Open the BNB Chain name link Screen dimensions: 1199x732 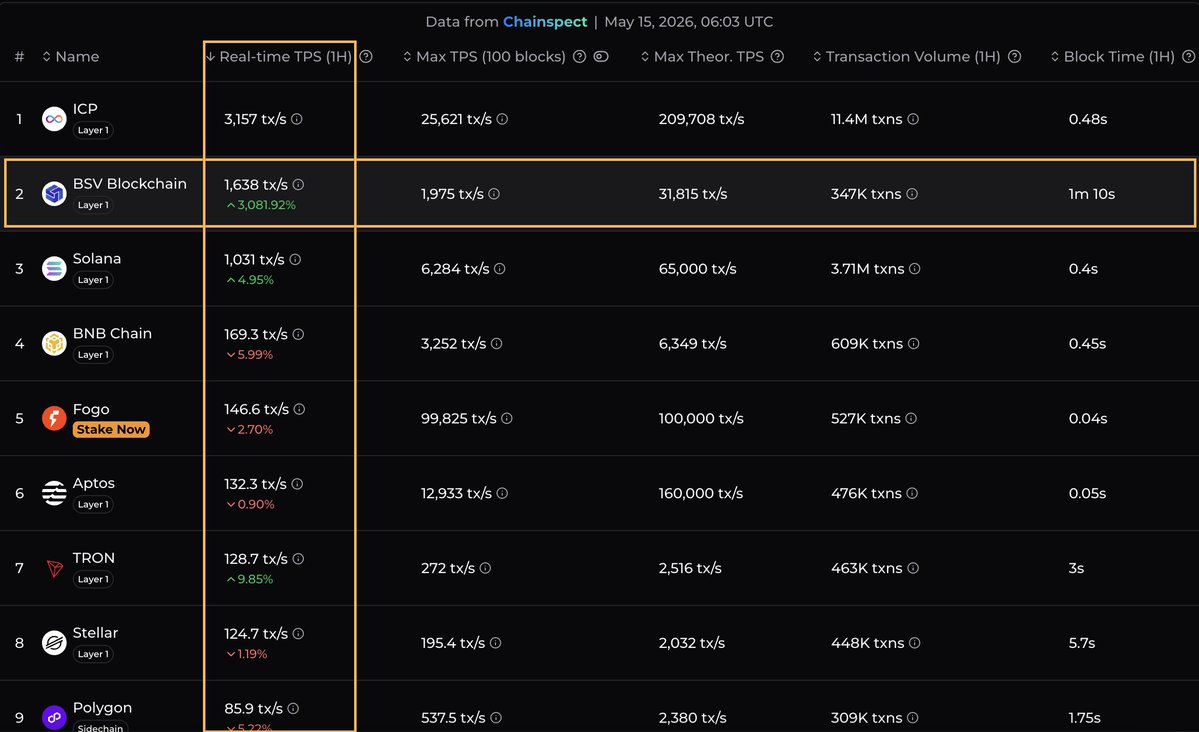tap(112, 333)
